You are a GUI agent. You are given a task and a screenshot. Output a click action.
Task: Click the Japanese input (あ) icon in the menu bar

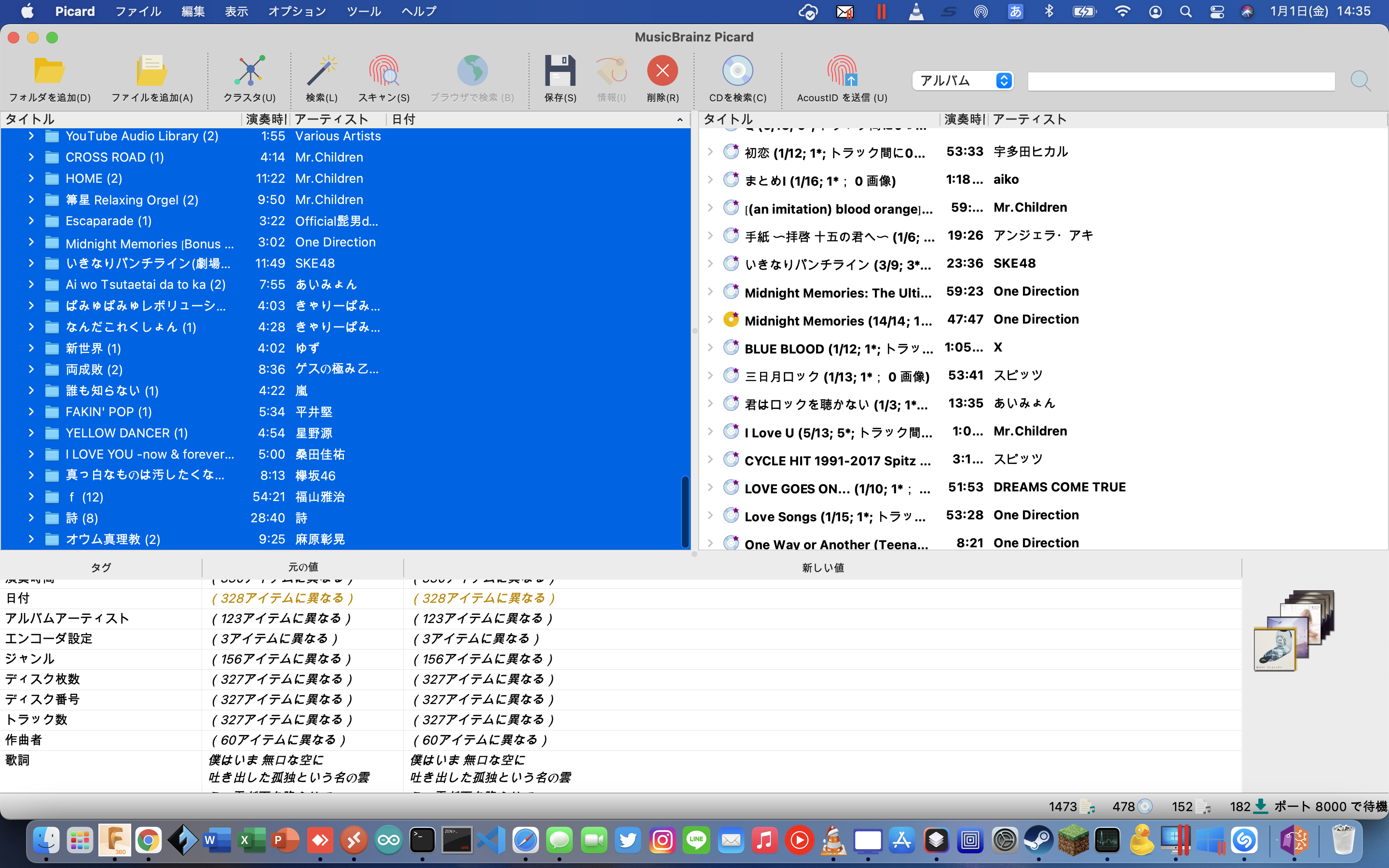point(1015,12)
